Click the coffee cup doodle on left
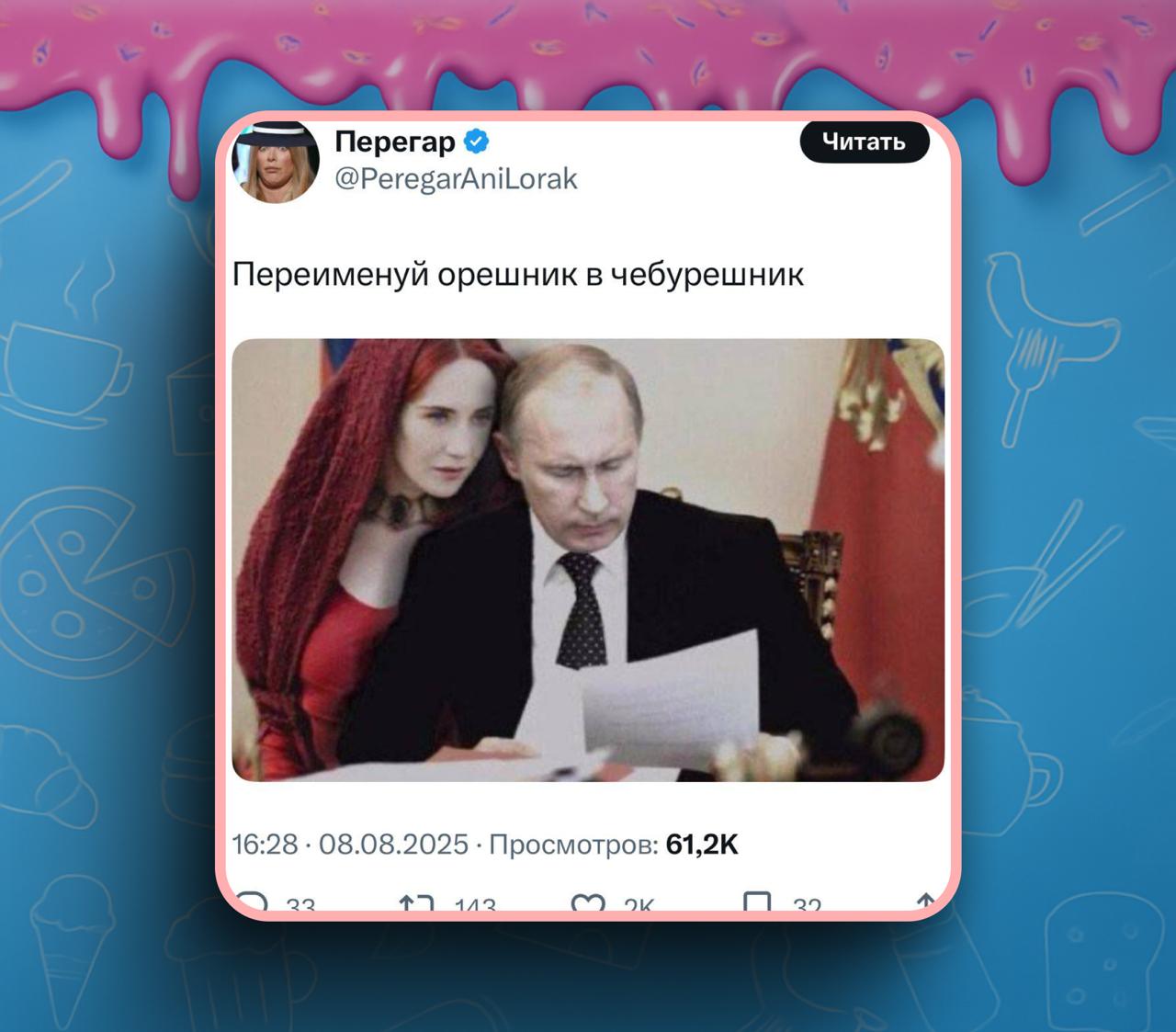Screen dimensions: 1176x1032 (64, 372)
